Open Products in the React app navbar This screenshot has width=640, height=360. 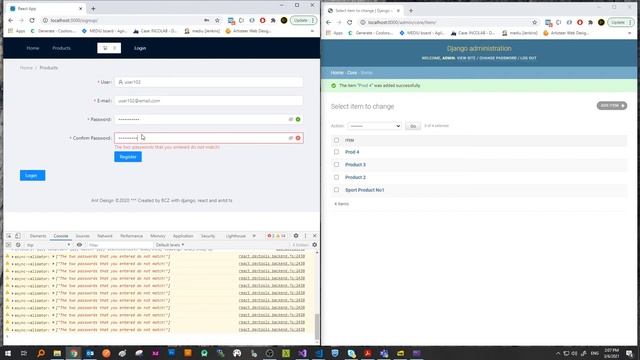click(61, 48)
